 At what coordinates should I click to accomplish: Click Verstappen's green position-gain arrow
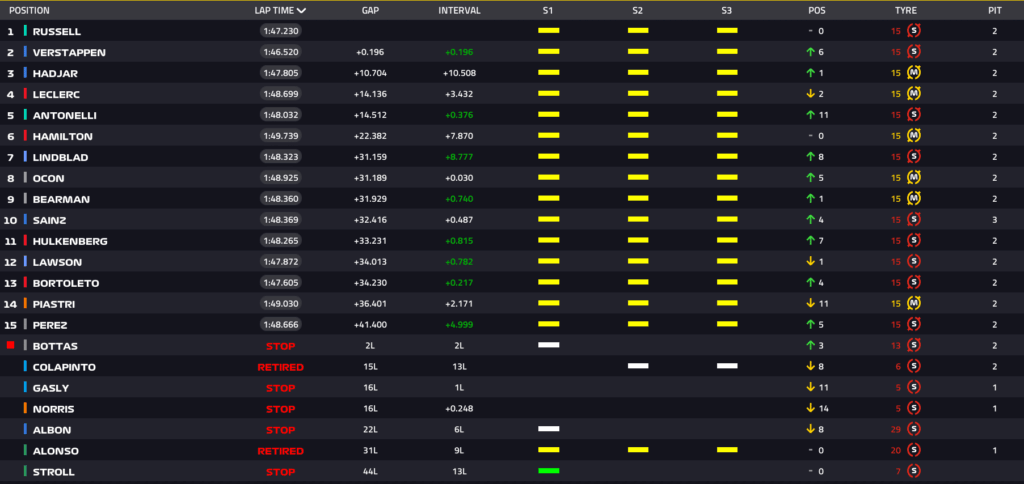tap(810, 52)
